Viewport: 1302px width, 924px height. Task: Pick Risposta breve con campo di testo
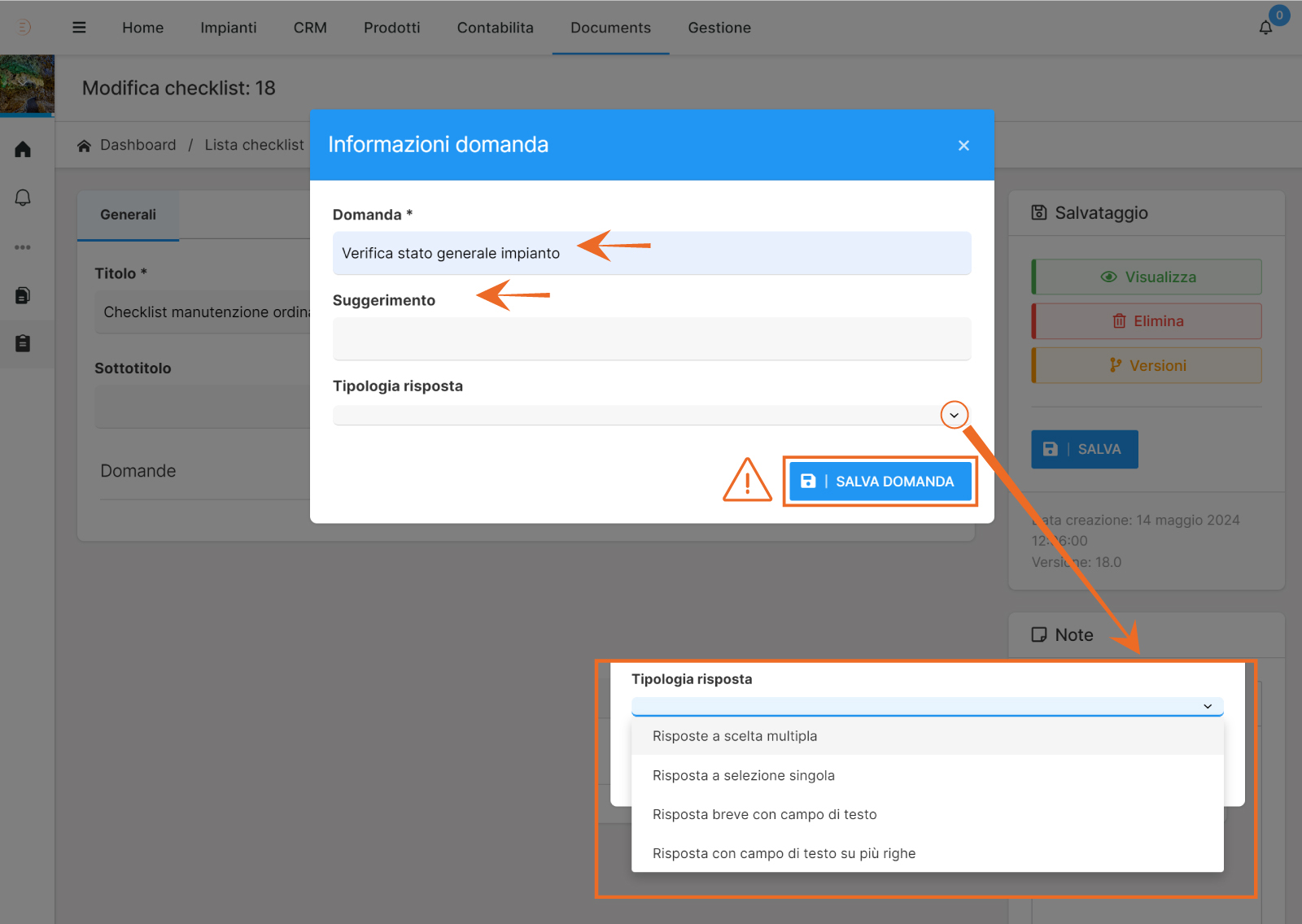764,814
